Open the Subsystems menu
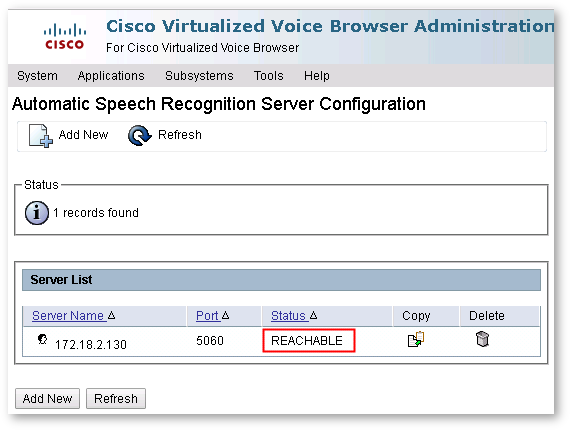 [x=199, y=76]
